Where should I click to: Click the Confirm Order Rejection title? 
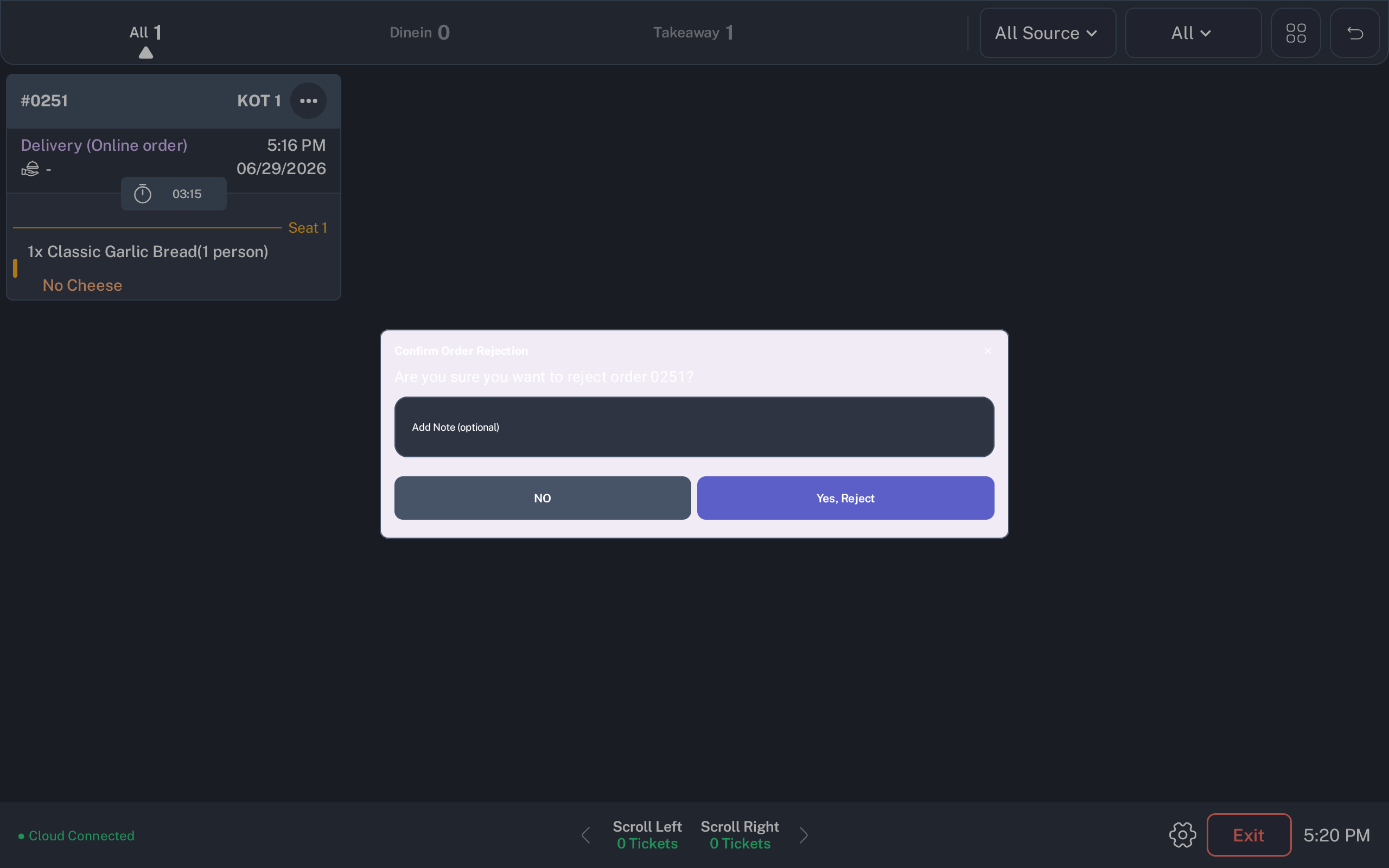(461, 351)
